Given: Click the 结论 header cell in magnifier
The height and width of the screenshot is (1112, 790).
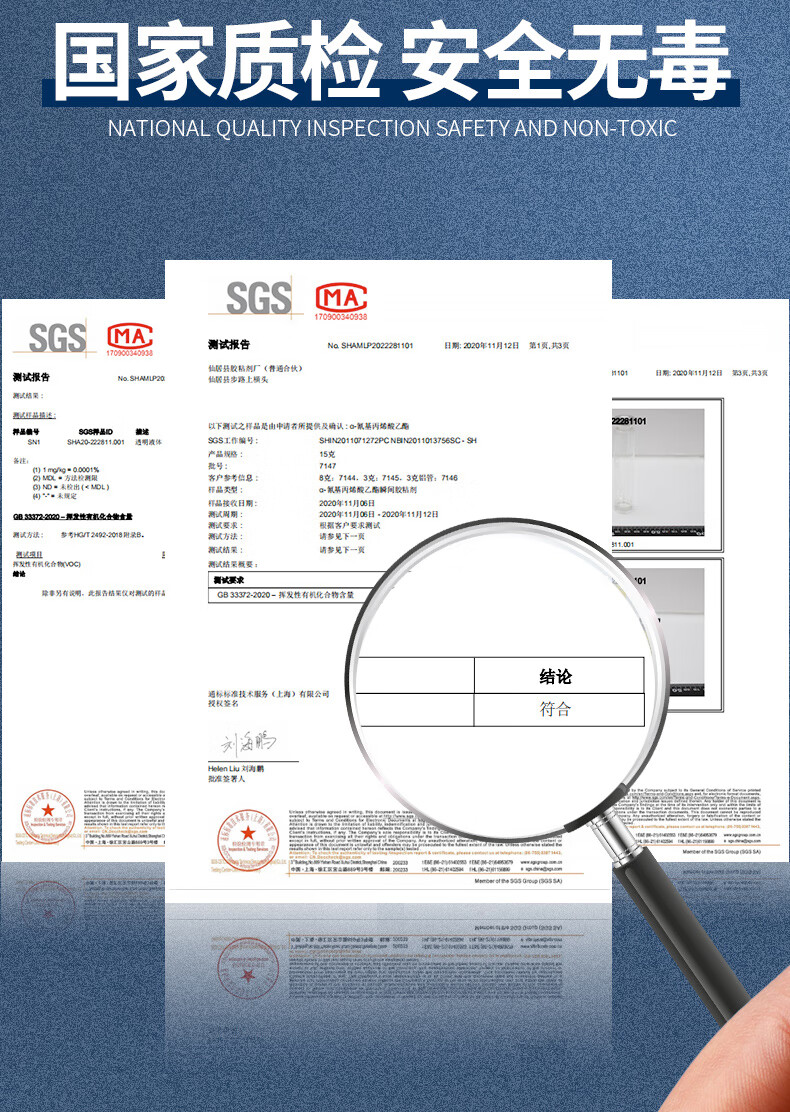Looking at the screenshot, I should [x=559, y=676].
